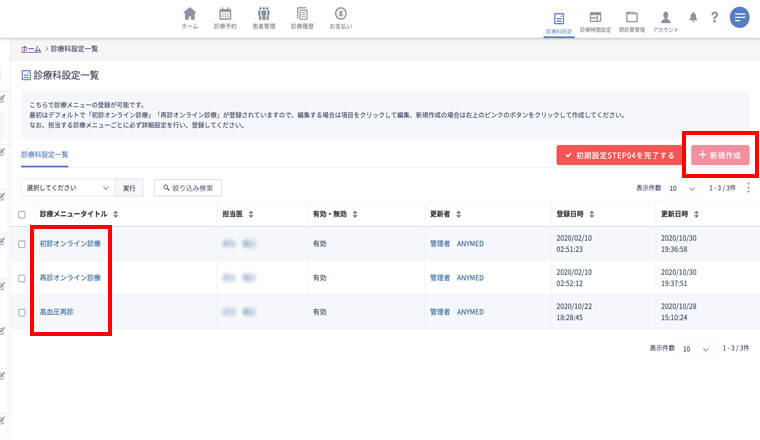This screenshot has height=440, width=760.
Task: Open blue circular menu button
Action: click(740, 18)
